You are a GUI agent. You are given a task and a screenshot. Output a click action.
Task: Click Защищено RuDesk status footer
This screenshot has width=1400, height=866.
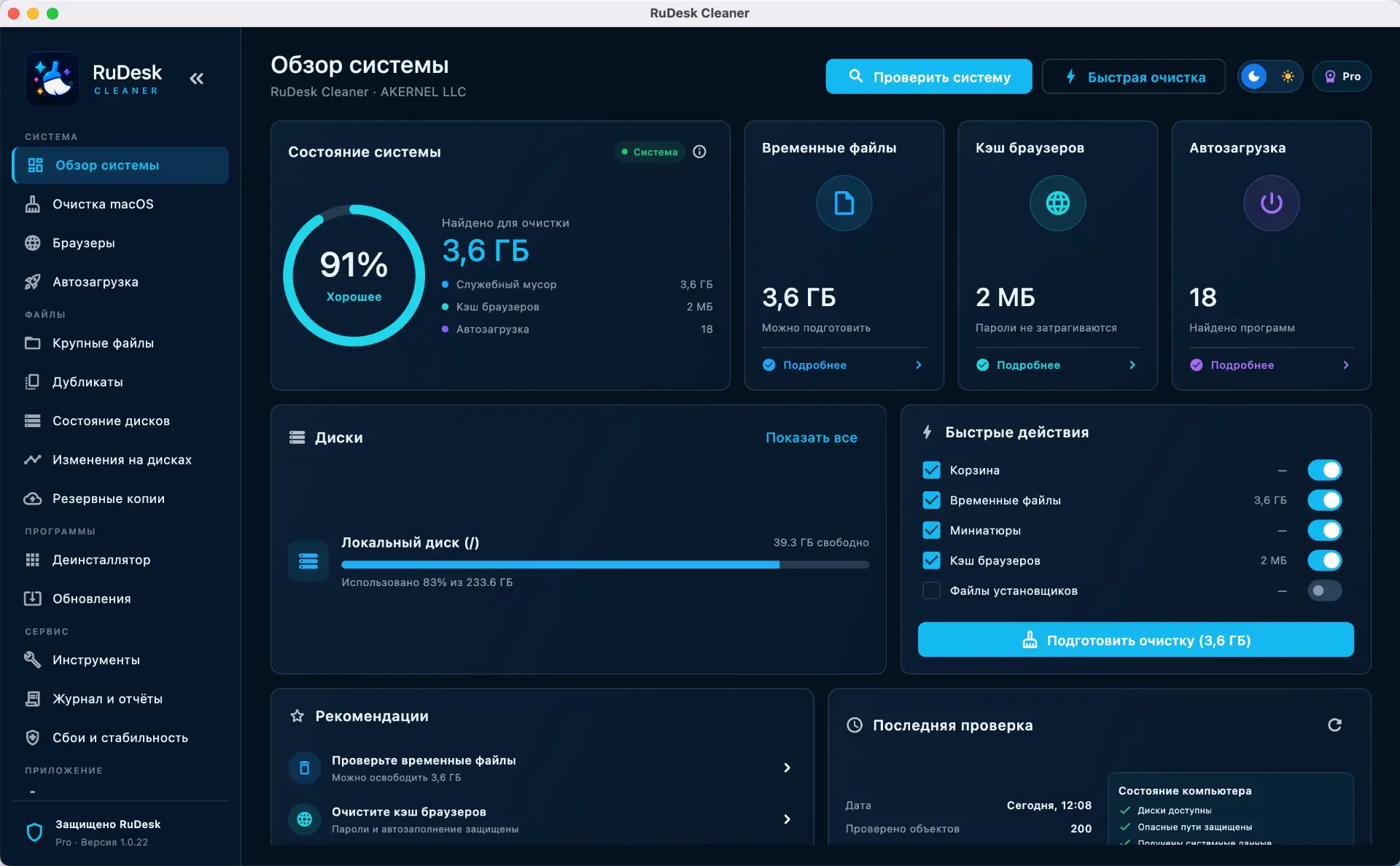pyautogui.click(x=120, y=832)
